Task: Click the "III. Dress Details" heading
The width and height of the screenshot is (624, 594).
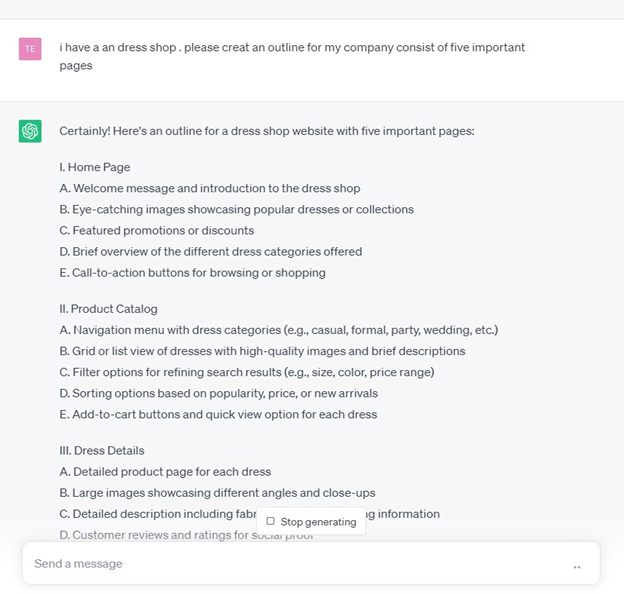Action: 102,451
